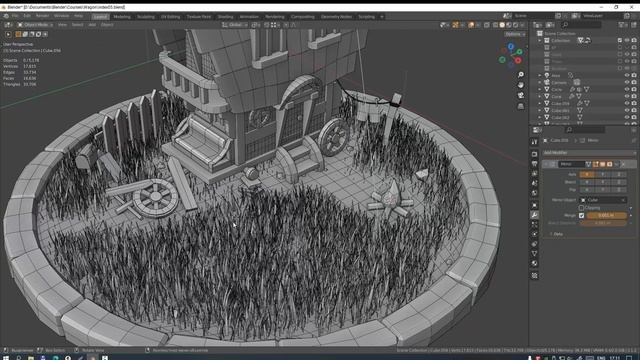This screenshot has width=640, height=360.
Task: Open the Physics properties tab
Action: coord(534,234)
